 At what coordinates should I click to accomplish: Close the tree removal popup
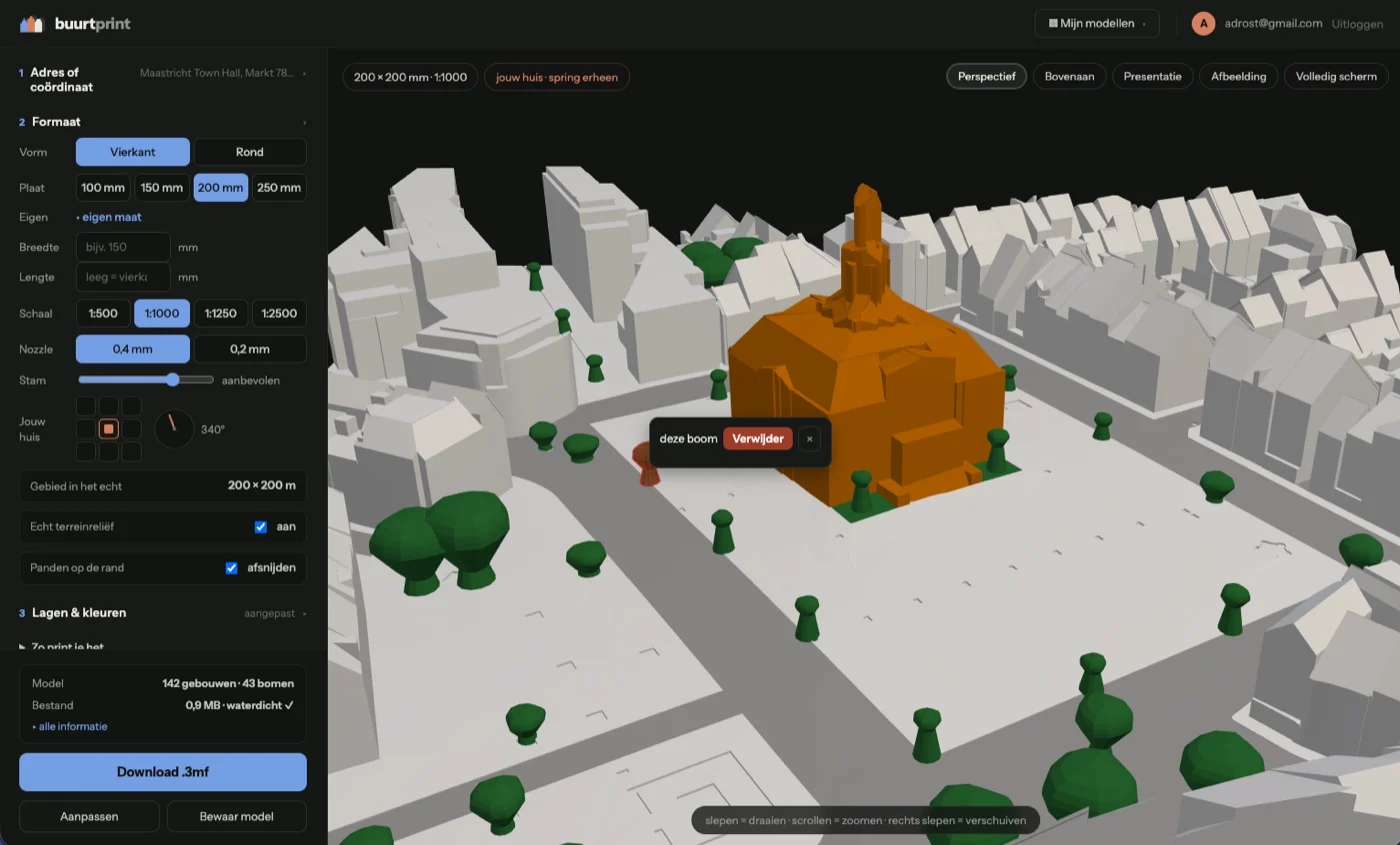pos(810,439)
